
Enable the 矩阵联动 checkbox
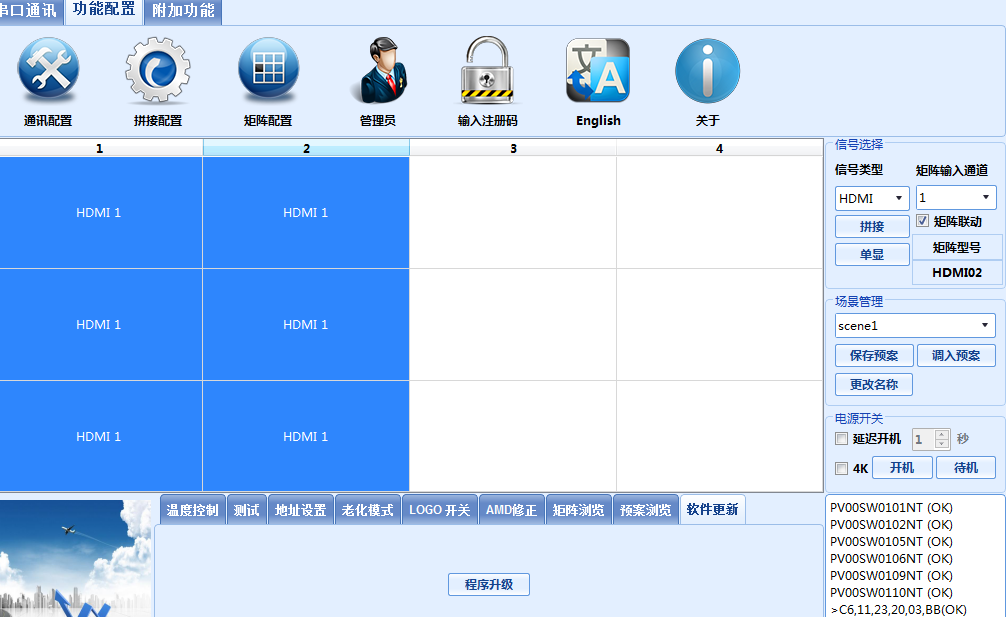click(x=923, y=221)
